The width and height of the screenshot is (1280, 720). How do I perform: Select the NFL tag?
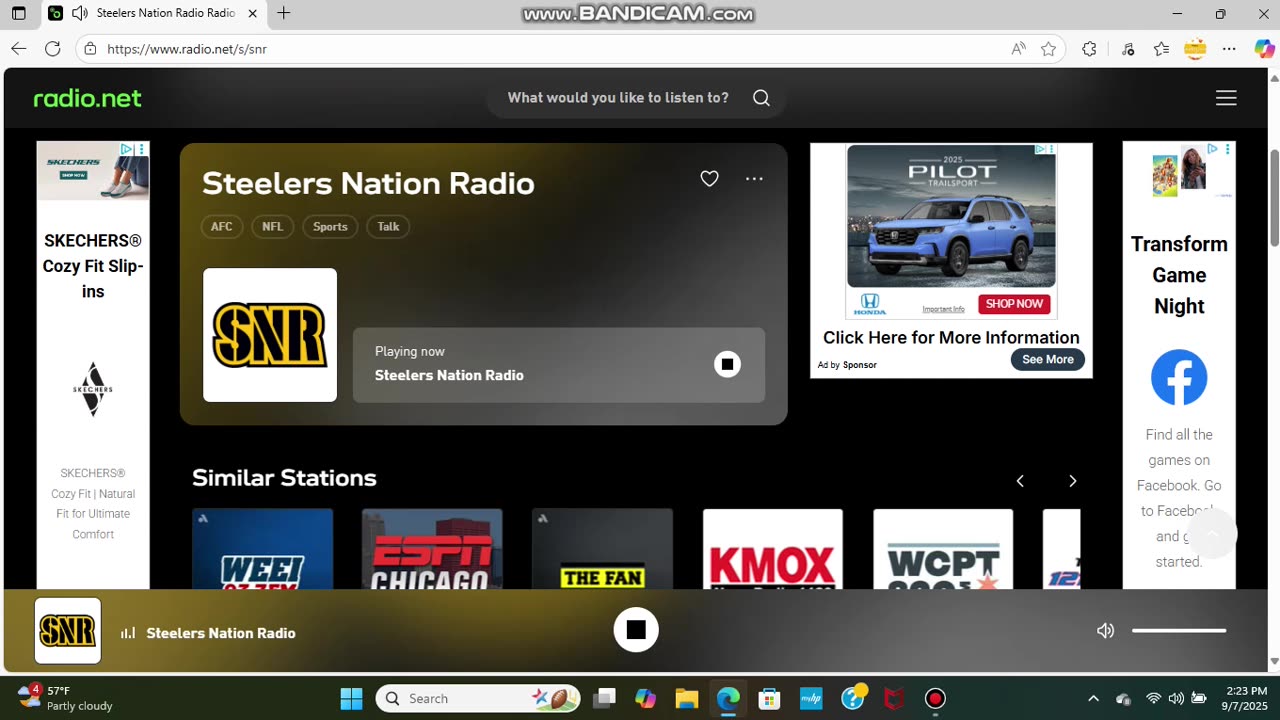tap(272, 227)
